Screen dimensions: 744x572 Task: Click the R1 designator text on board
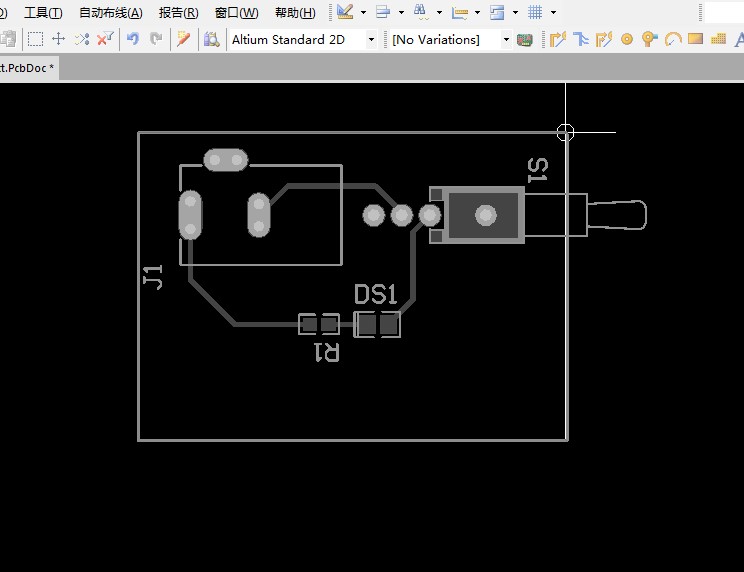(x=327, y=352)
